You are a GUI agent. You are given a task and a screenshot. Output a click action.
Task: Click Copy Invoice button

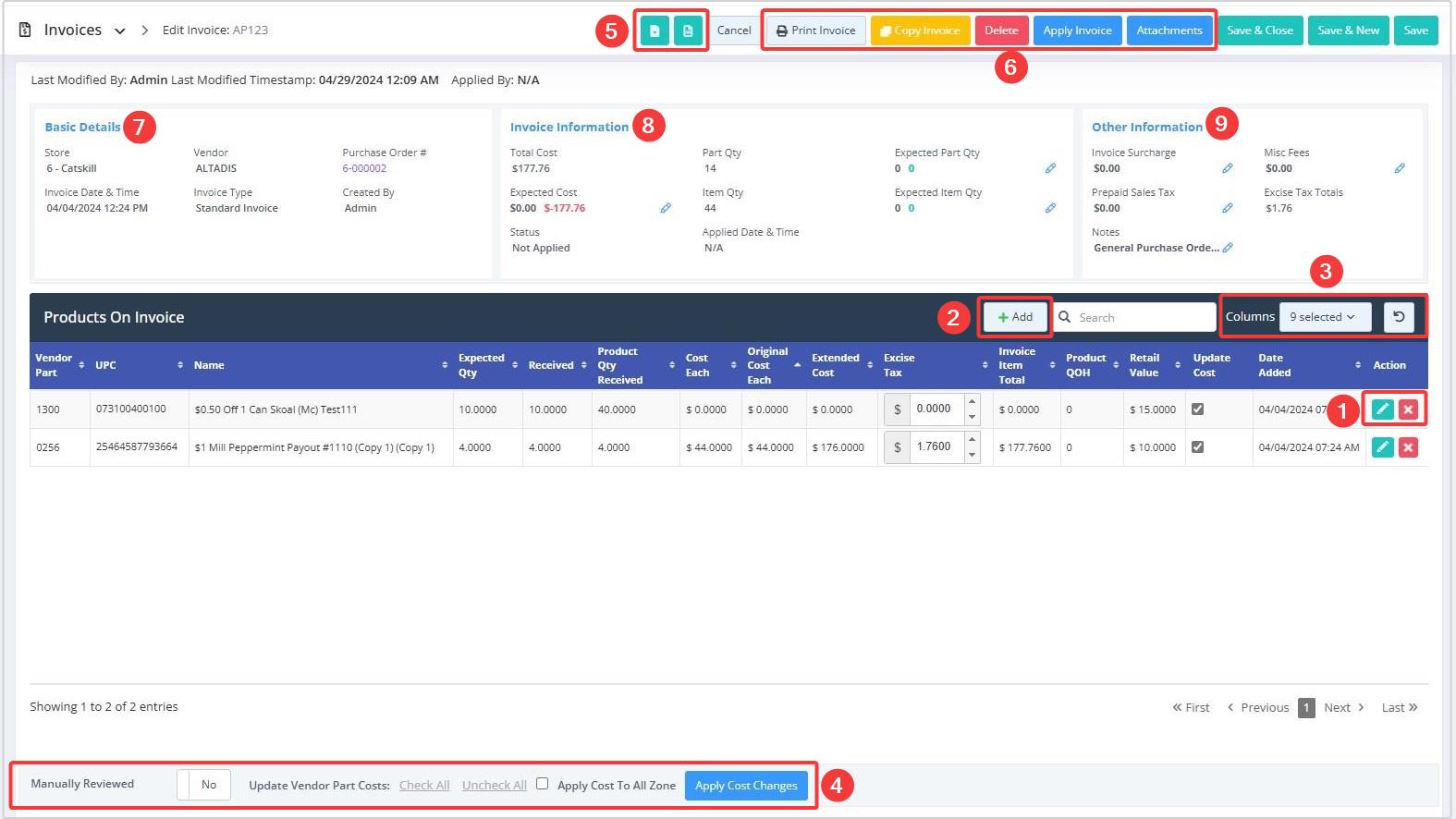pyautogui.click(x=920, y=31)
